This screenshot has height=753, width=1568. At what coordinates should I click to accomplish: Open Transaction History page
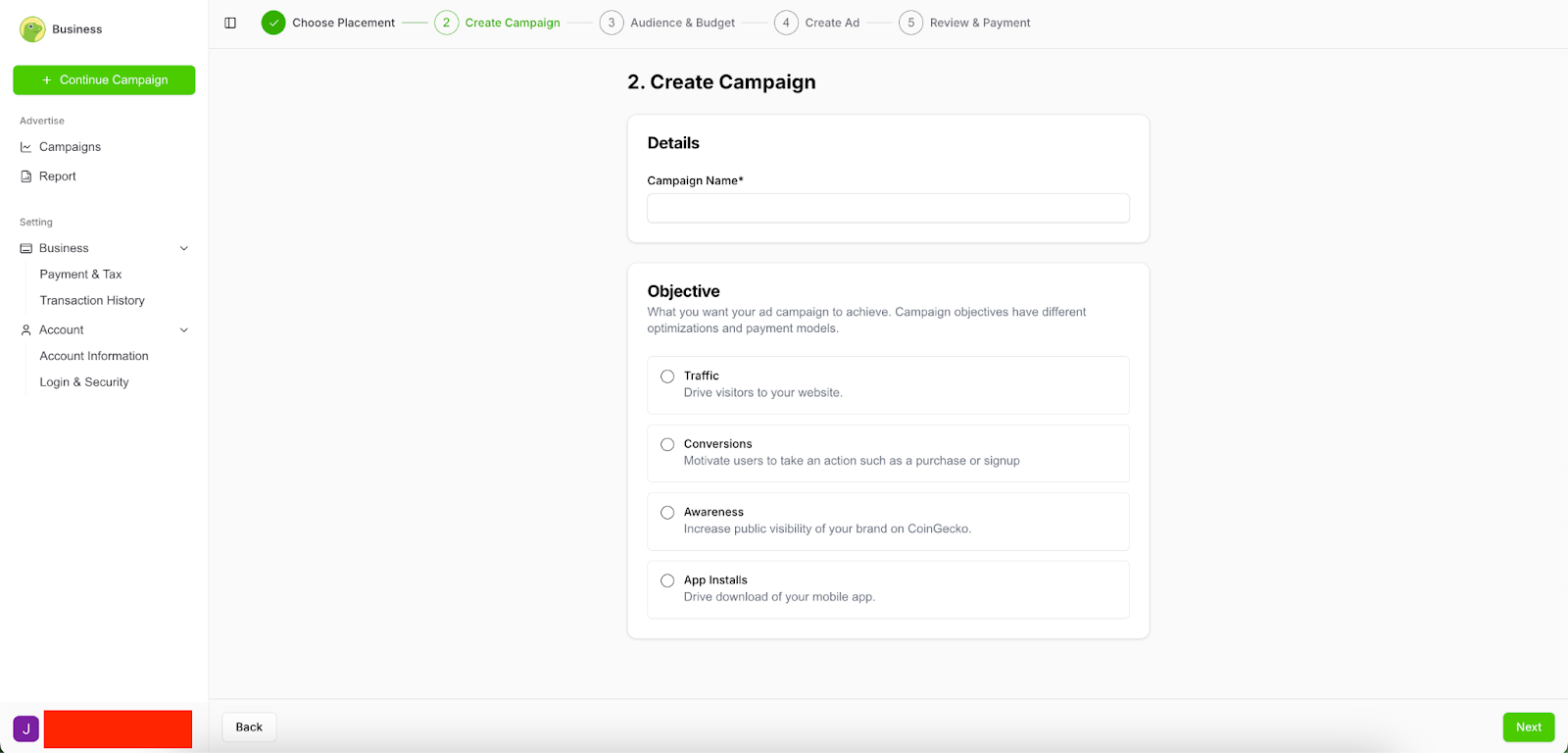pos(92,301)
